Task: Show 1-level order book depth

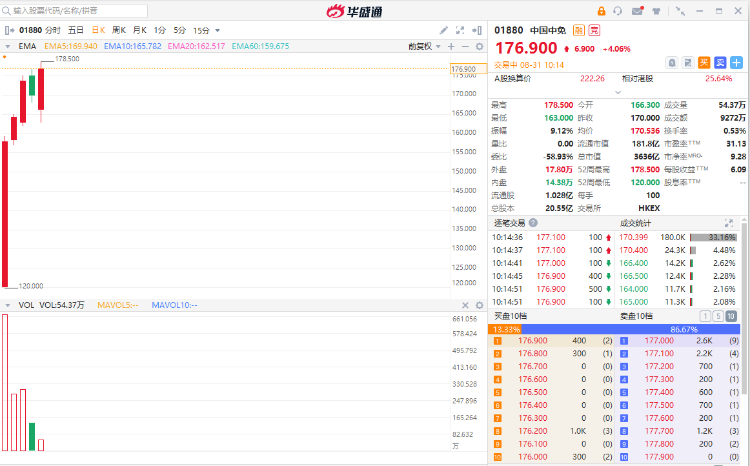Action: point(706,316)
